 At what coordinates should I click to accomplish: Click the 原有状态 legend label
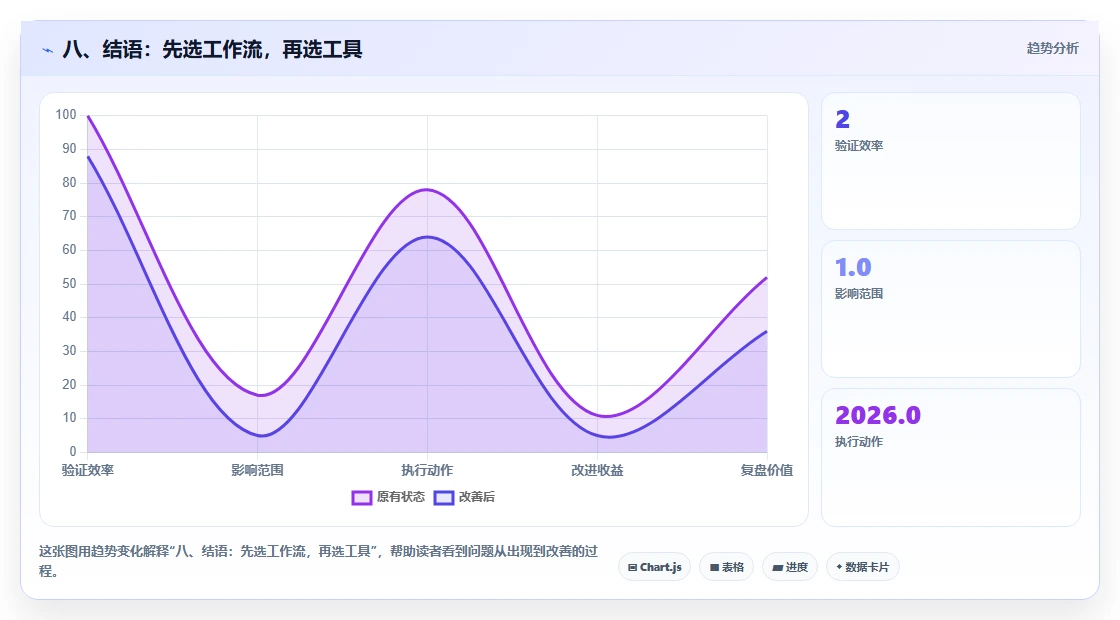tap(401, 497)
